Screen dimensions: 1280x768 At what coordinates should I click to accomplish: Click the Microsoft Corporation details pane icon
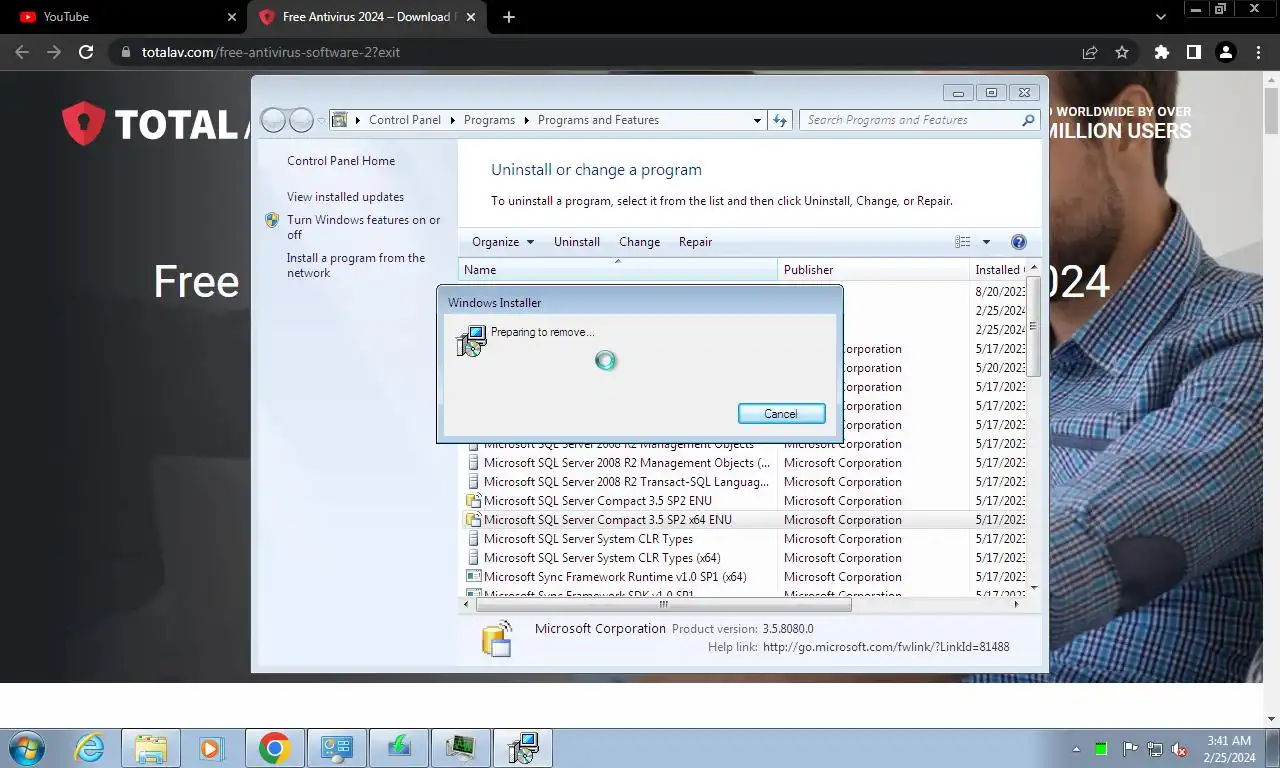click(x=497, y=638)
